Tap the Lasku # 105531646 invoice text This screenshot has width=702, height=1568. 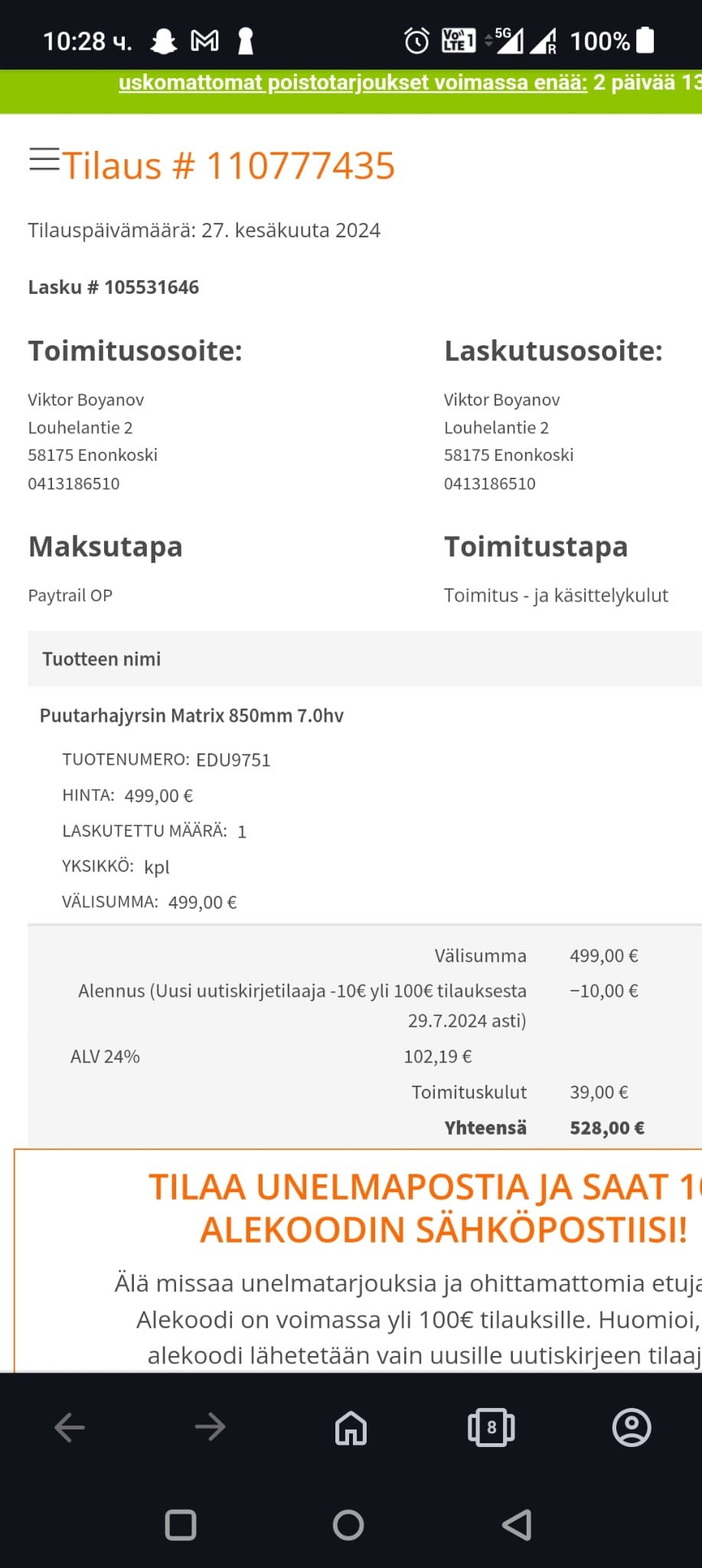pos(113,287)
